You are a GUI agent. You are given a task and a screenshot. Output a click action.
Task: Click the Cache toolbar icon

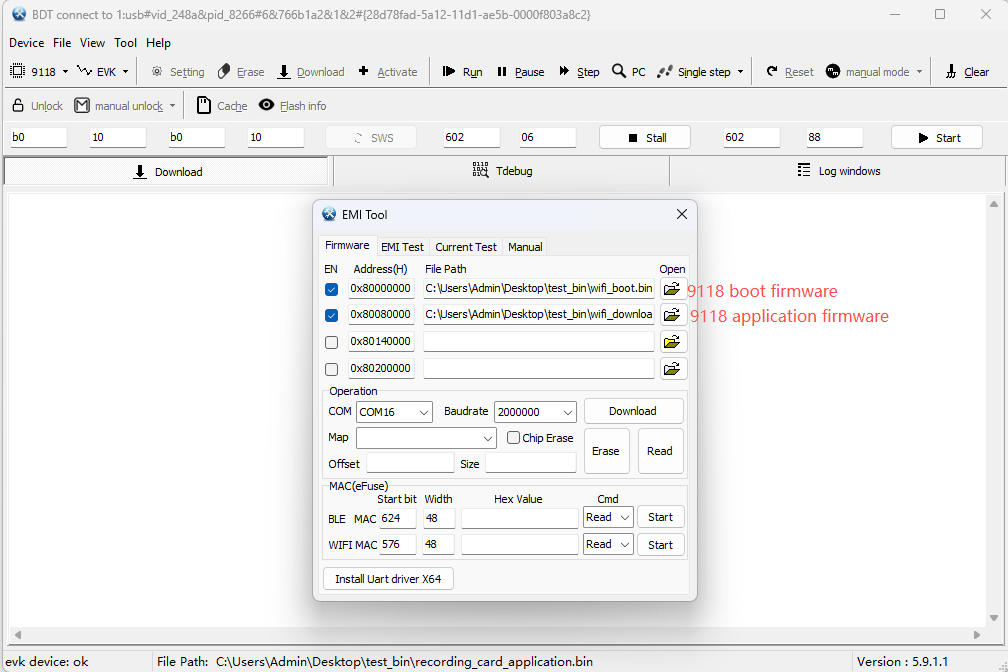pyautogui.click(x=204, y=105)
